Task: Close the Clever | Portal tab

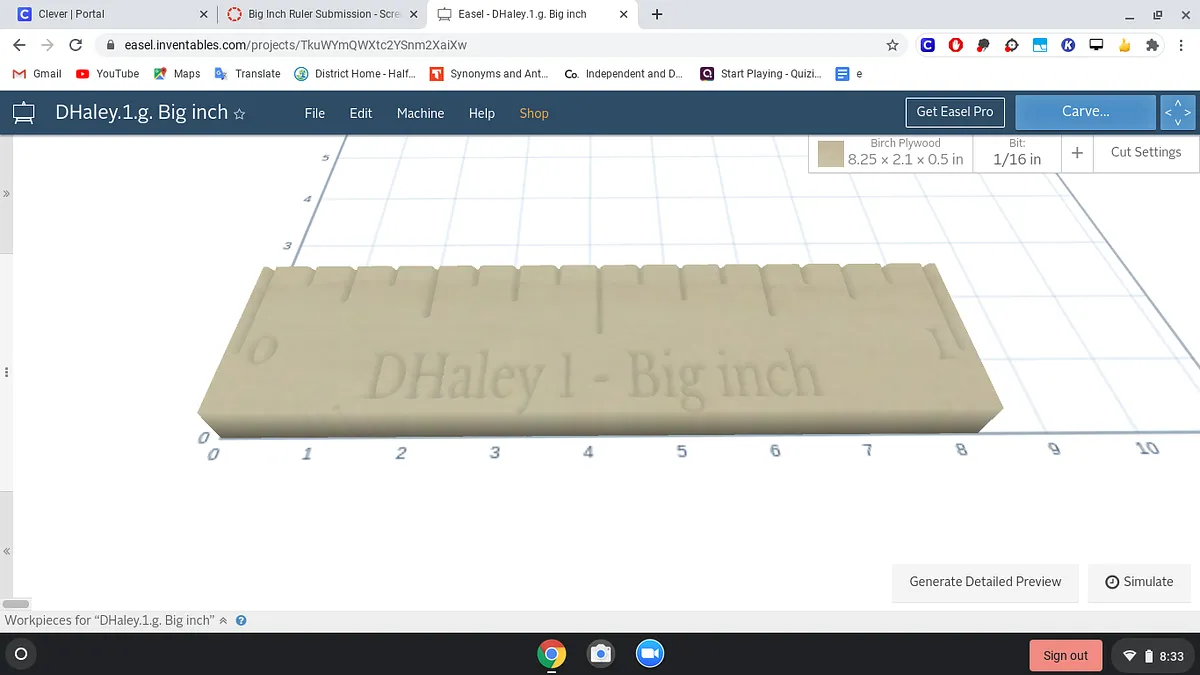Action: pos(204,15)
